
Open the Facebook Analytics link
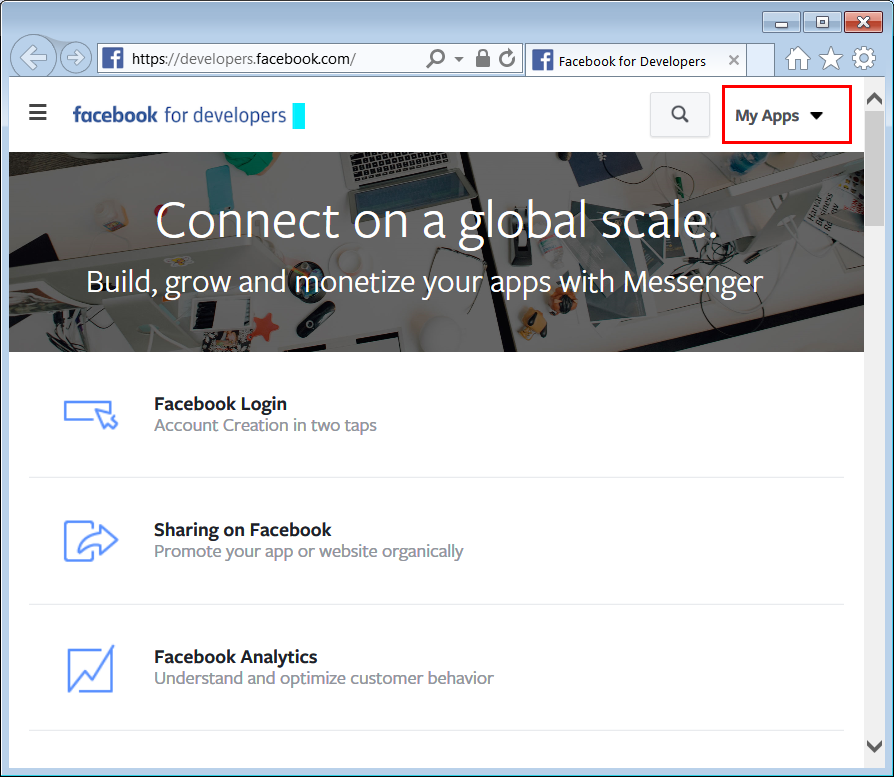click(x=235, y=657)
